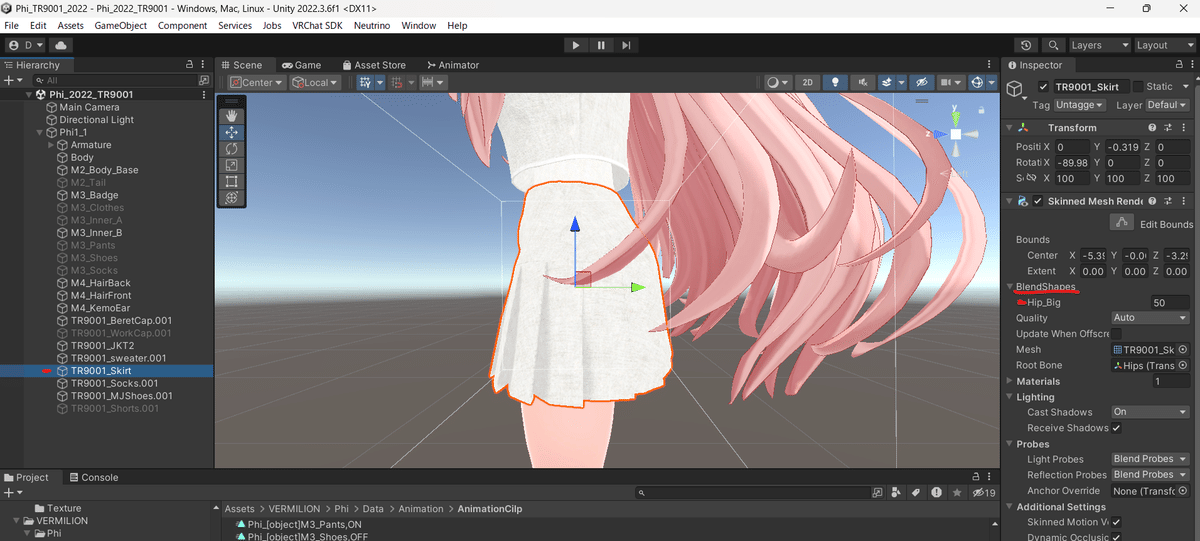Select the Rotate tool

click(x=231, y=149)
